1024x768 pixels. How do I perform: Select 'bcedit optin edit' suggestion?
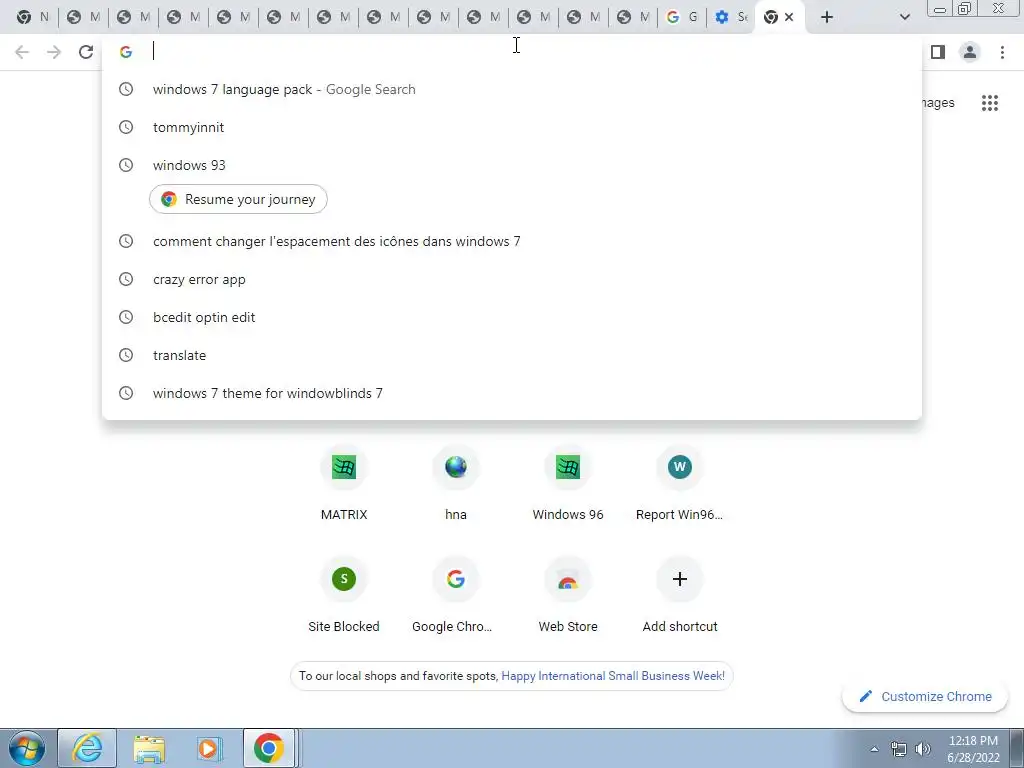point(512,317)
